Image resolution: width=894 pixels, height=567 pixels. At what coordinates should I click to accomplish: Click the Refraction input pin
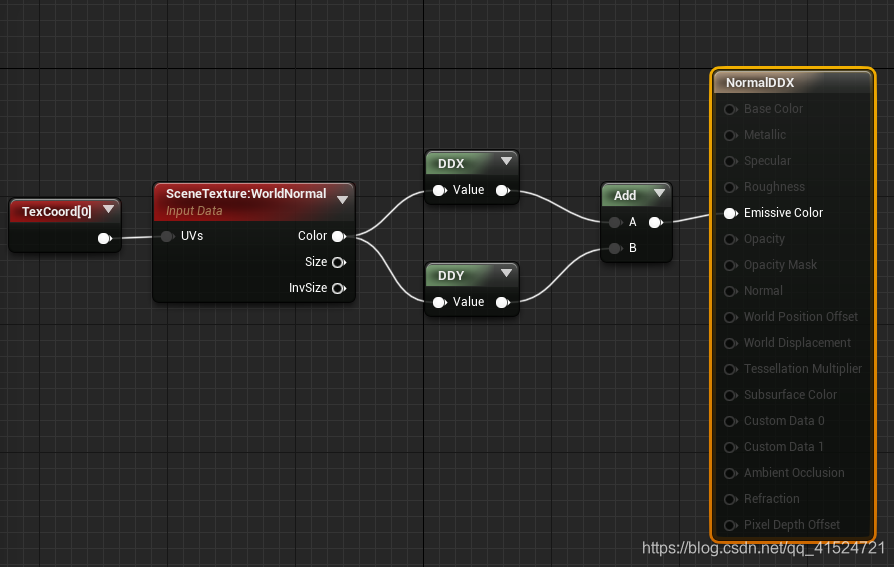[x=730, y=499]
